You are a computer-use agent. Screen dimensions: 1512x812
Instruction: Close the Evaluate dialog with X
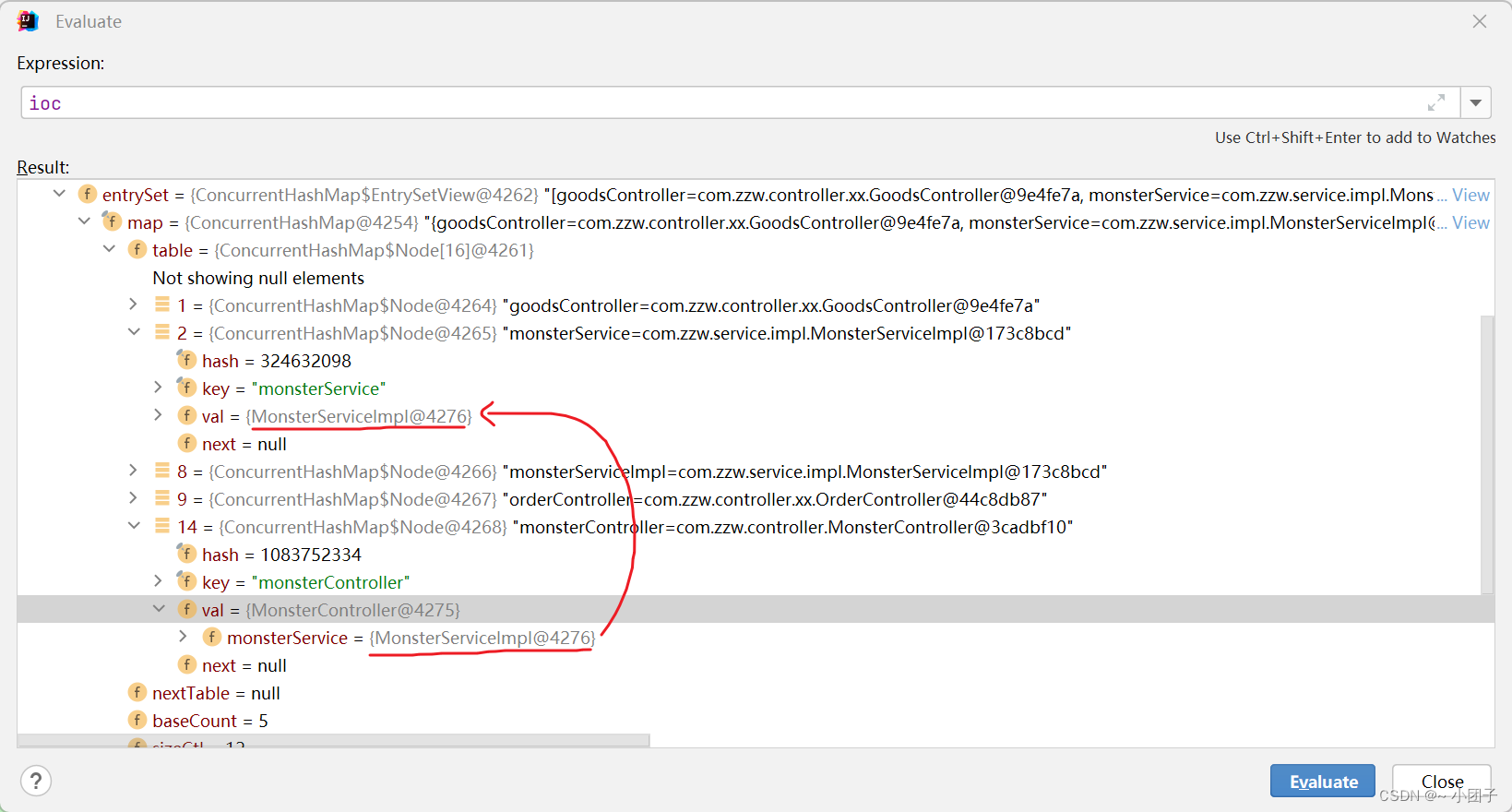click(1480, 21)
